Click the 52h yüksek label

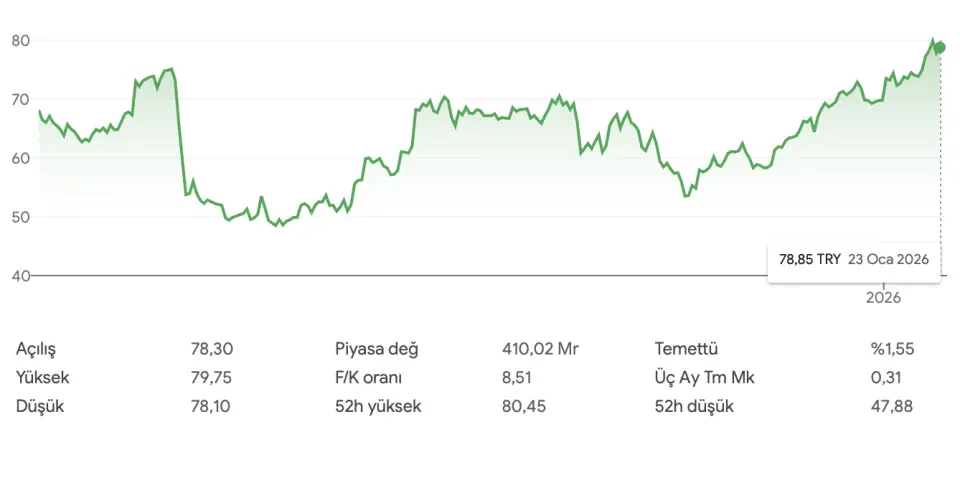pos(378,406)
